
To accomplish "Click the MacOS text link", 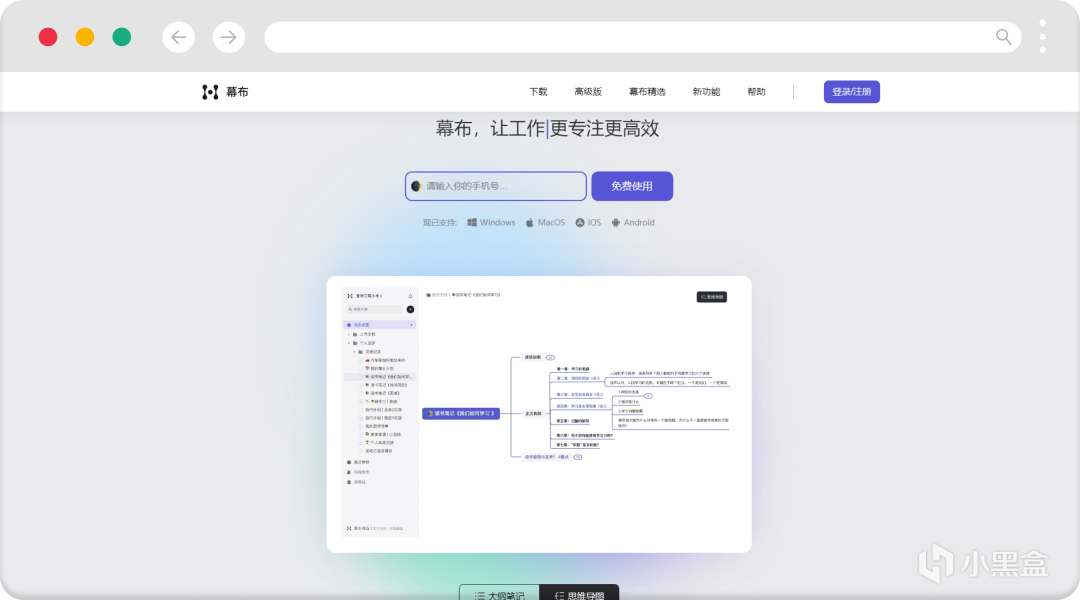I will point(551,223).
